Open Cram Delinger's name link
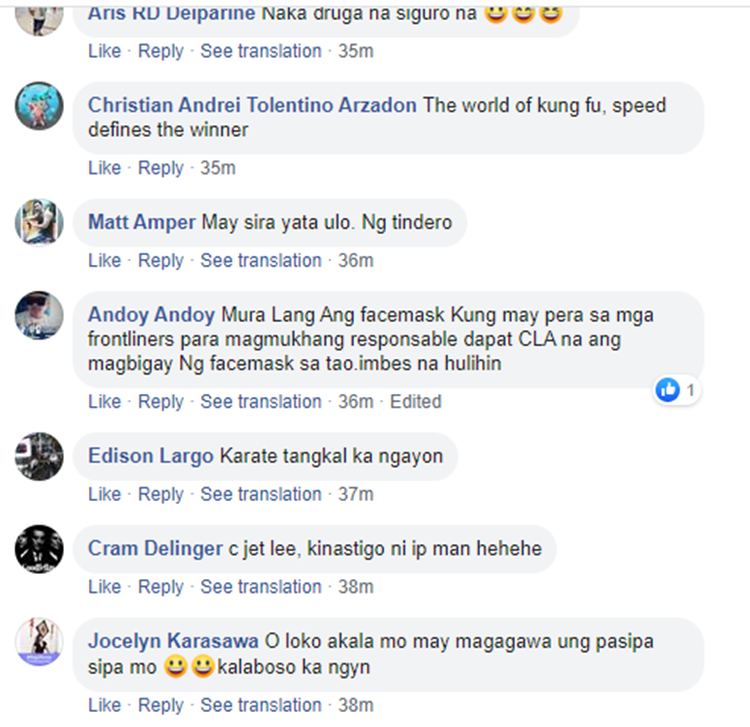The image size is (750, 727). [155, 549]
